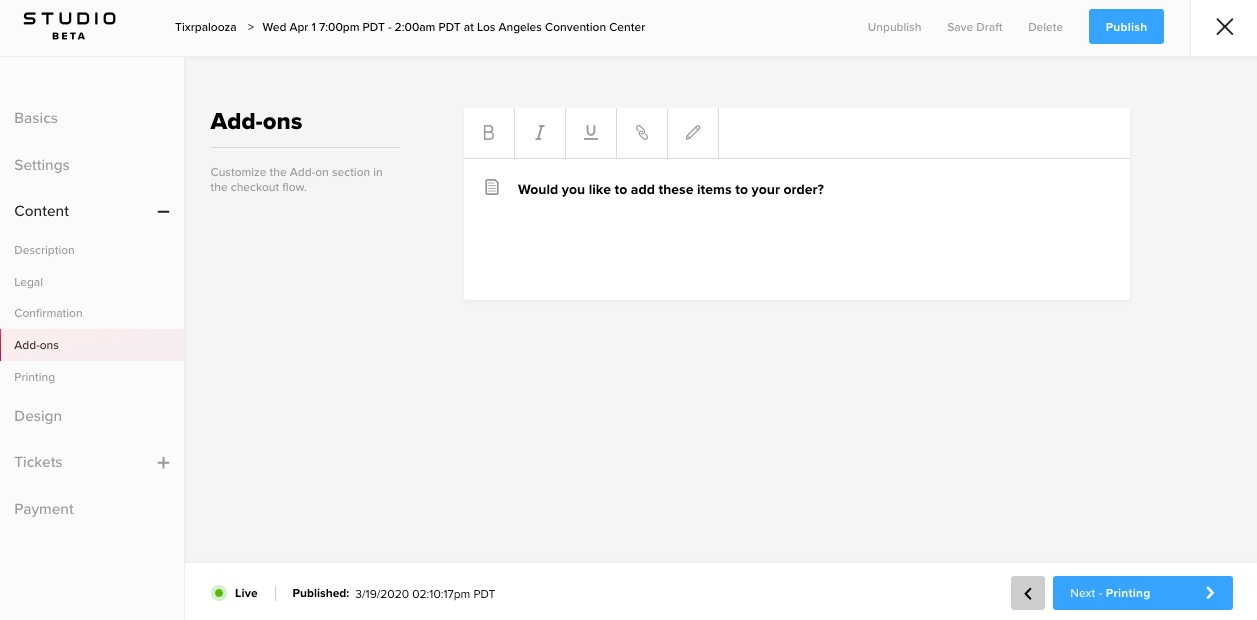Click Unpublish in the top bar
The image size is (1257, 620).
(894, 27)
